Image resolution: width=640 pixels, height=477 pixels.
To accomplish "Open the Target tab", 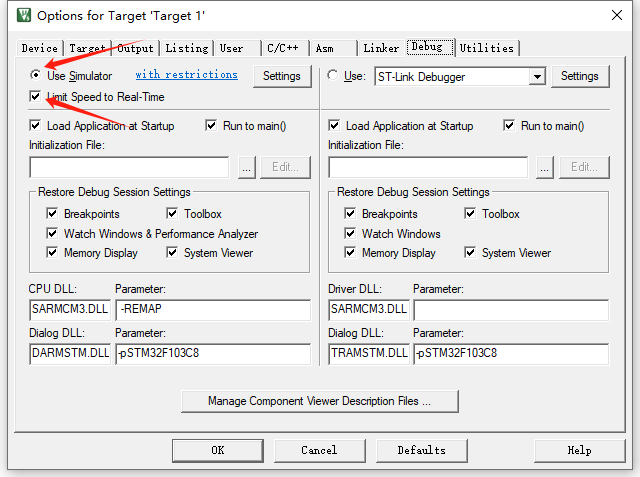I will [x=87, y=48].
